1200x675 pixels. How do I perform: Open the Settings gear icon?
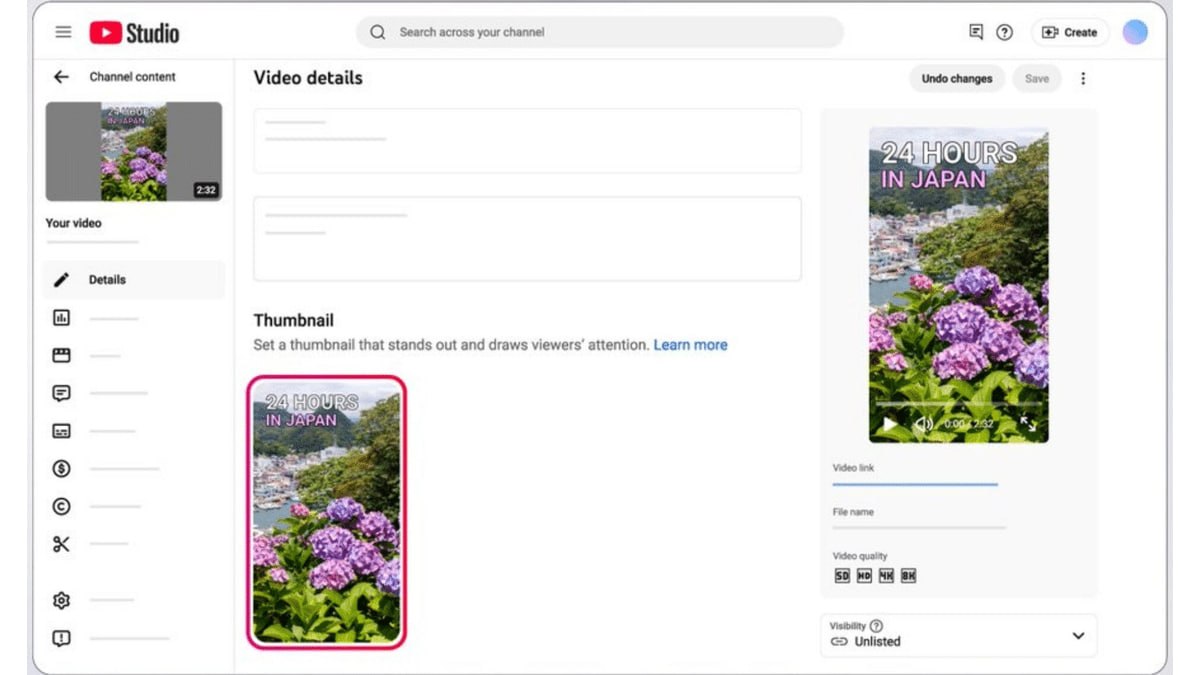[61, 600]
